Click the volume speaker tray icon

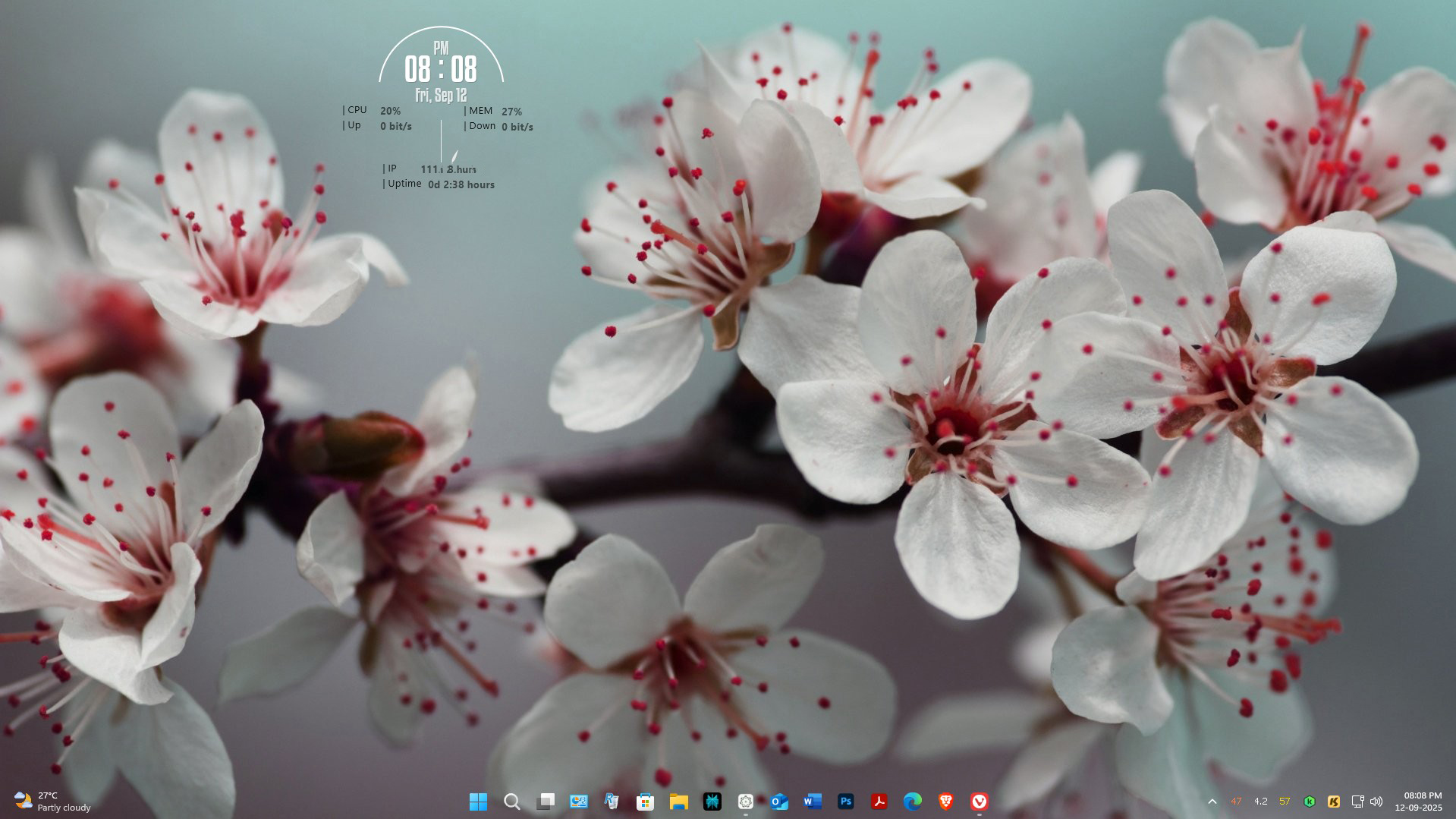coord(1376,802)
